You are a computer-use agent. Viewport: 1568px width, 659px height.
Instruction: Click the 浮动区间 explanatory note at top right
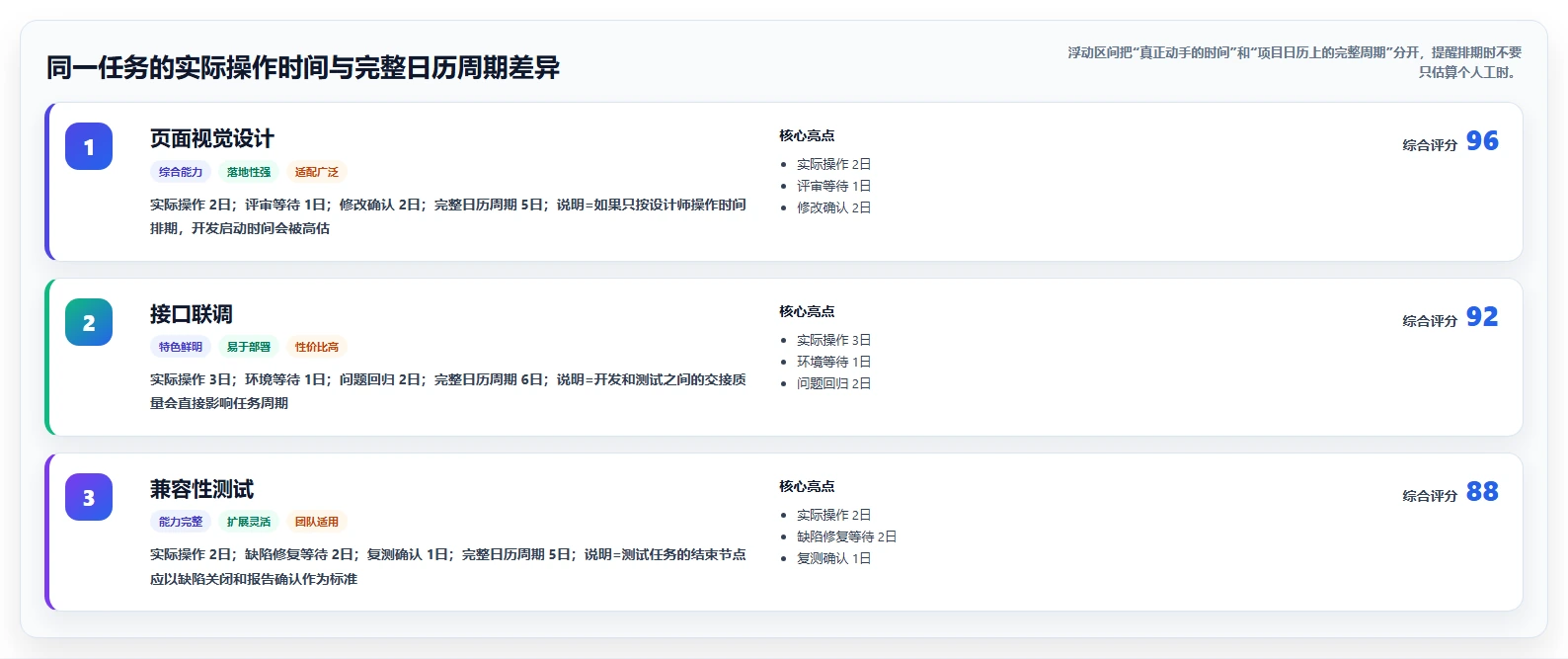pos(1294,62)
